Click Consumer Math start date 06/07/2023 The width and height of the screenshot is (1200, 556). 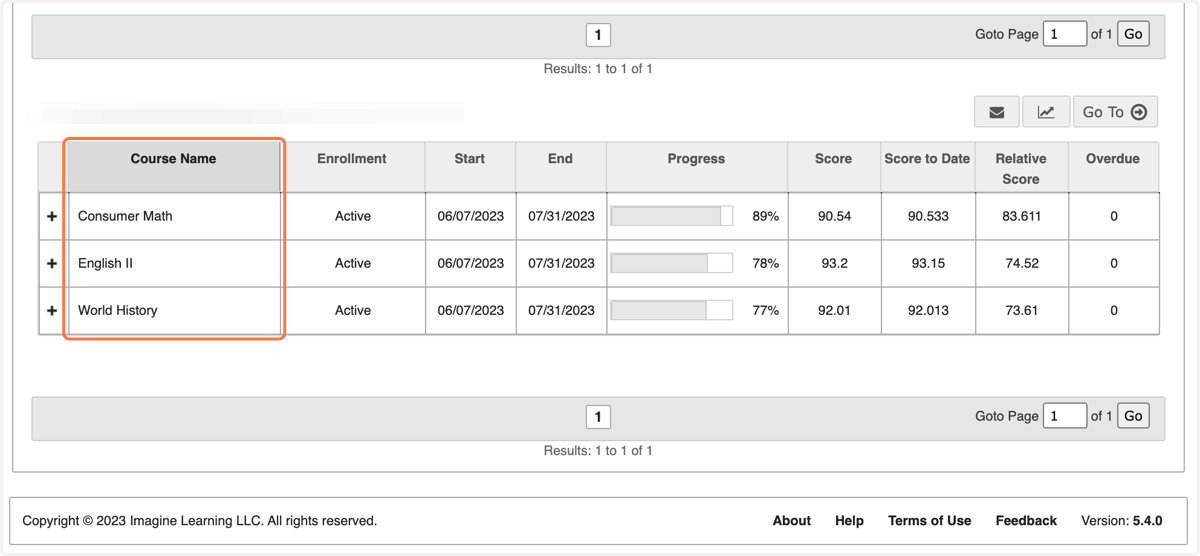(x=471, y=216)
